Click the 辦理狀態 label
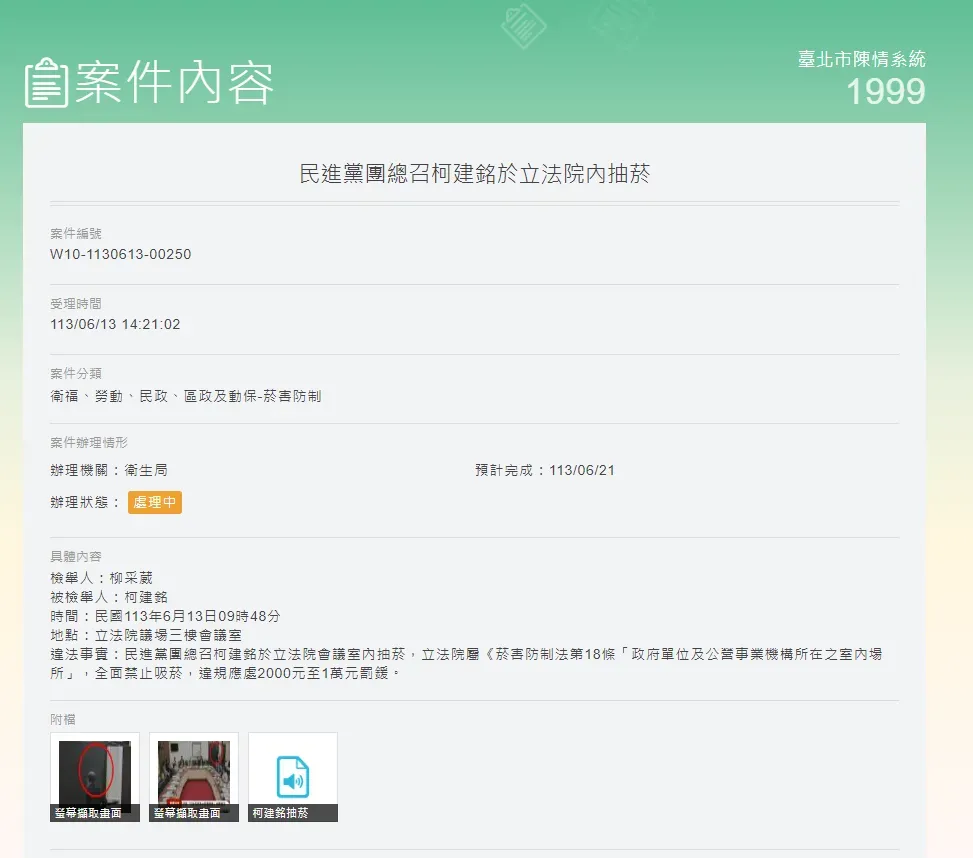Screen dimensions: 973x858 pos(85,502)
